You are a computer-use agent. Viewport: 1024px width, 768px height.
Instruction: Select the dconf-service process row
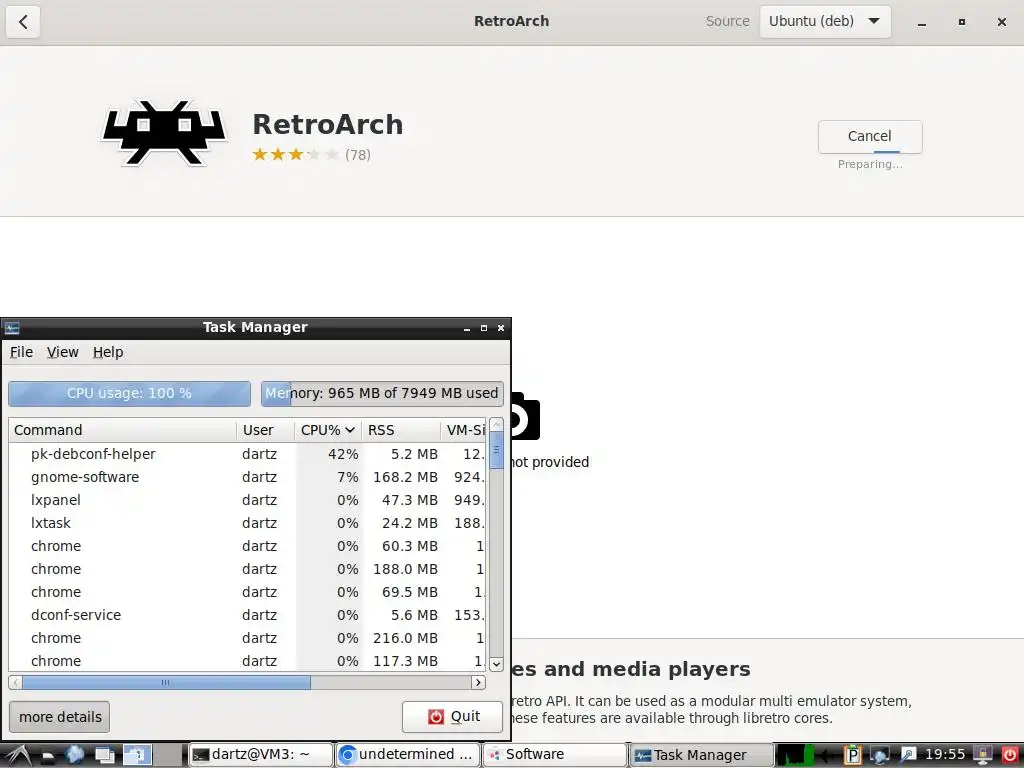point(248,615)
